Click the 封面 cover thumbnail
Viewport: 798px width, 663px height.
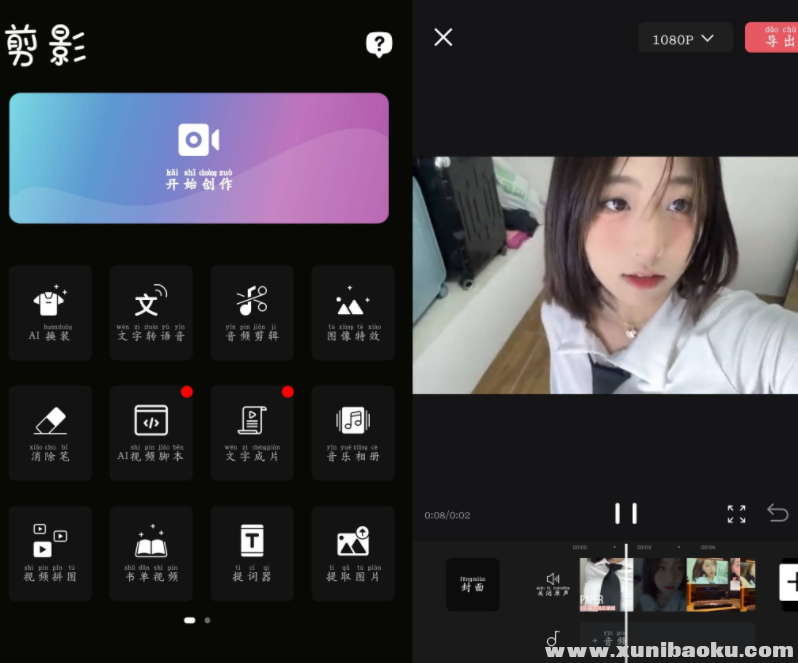pos(472,584)
